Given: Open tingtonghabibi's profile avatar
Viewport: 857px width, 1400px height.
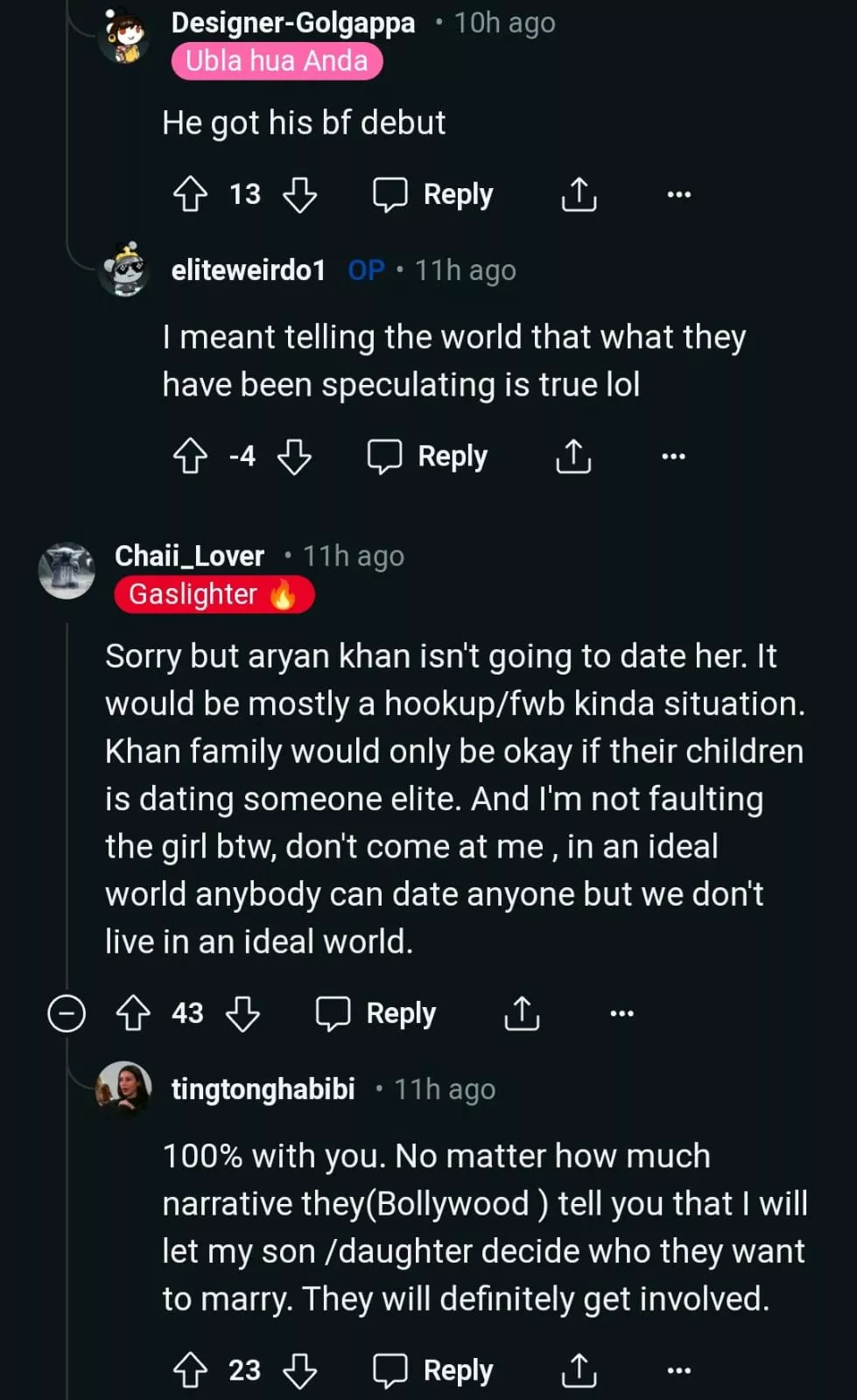Looking at the screenshot, I should 123,1088.
